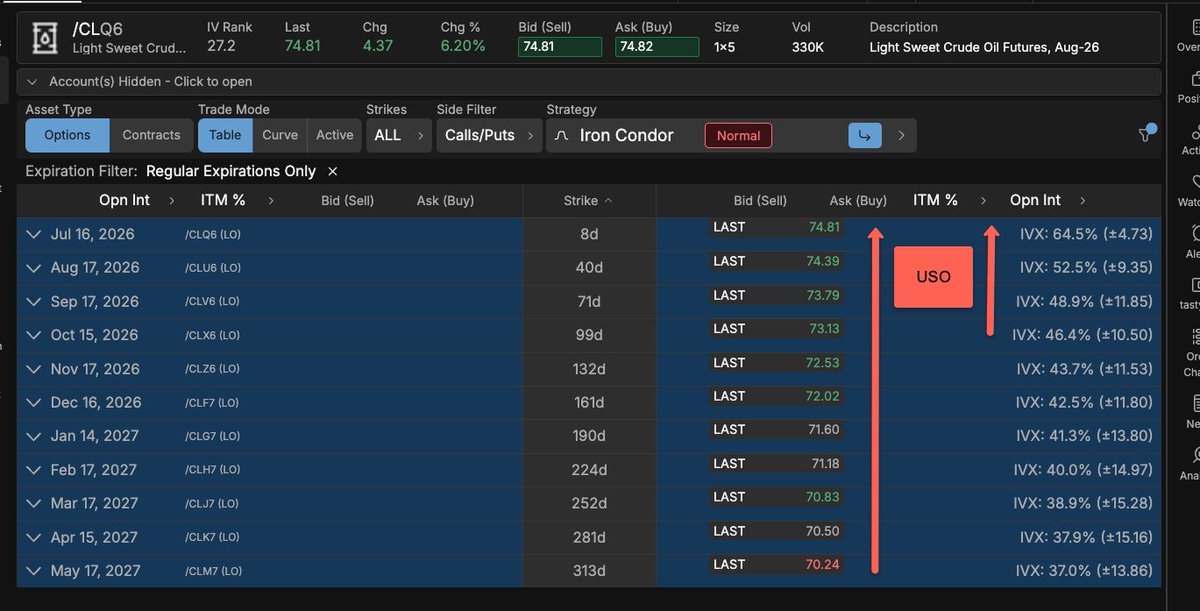The width and height of the screenshot is (1200, 611).
Task: Click the Chg value 4.37
Action: pyautogui.click(x=377, y=46)
